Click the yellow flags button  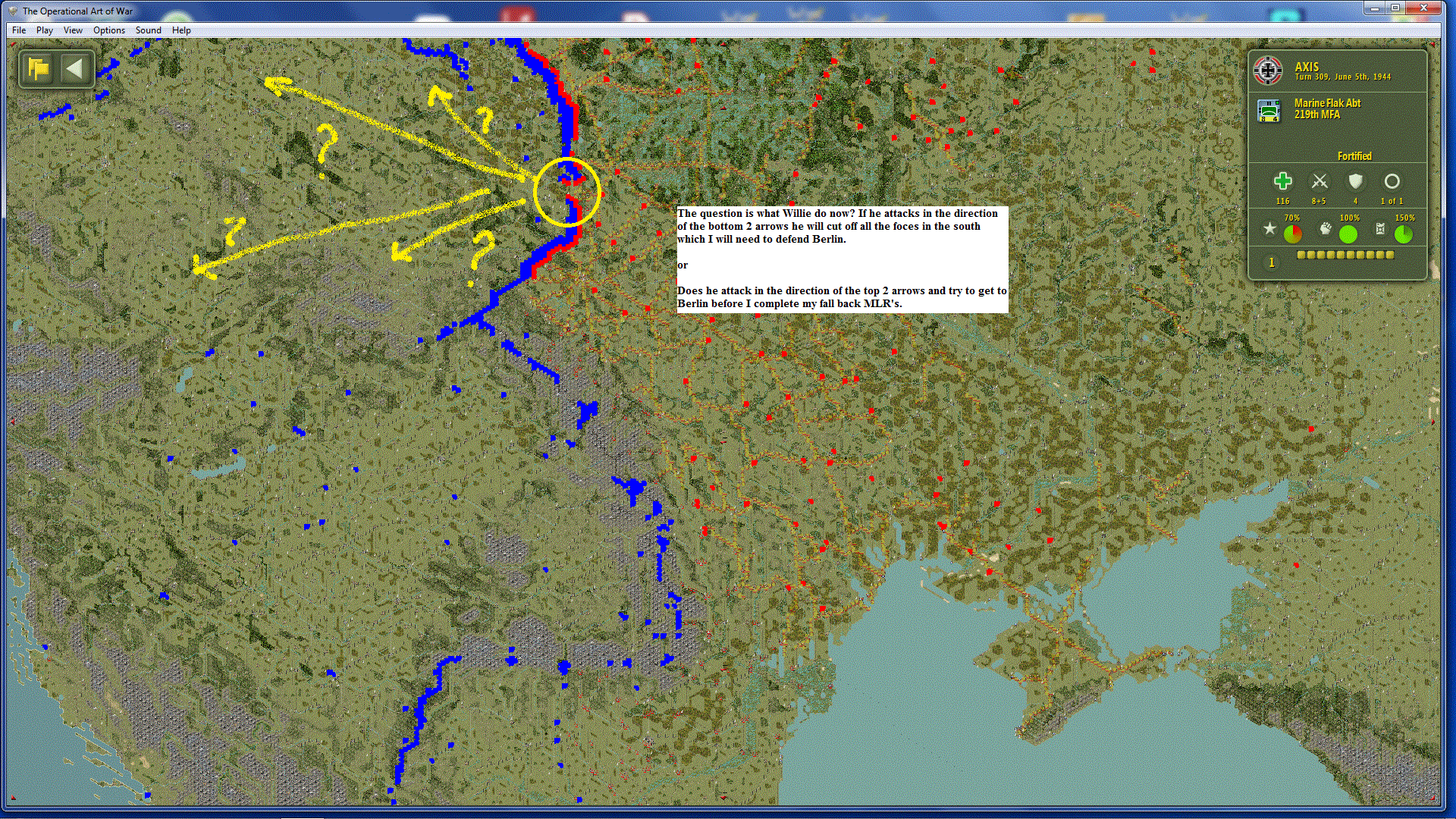tap(39, 69)
